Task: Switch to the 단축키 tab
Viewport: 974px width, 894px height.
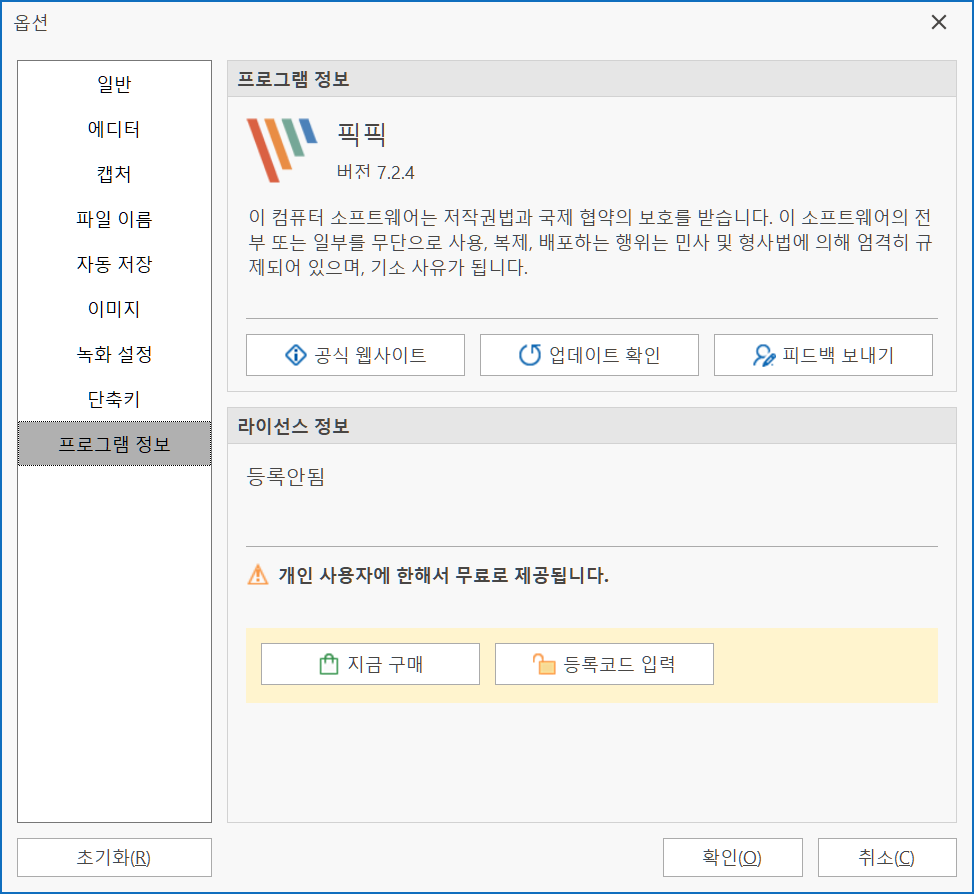Action: [x=114, y=399]
